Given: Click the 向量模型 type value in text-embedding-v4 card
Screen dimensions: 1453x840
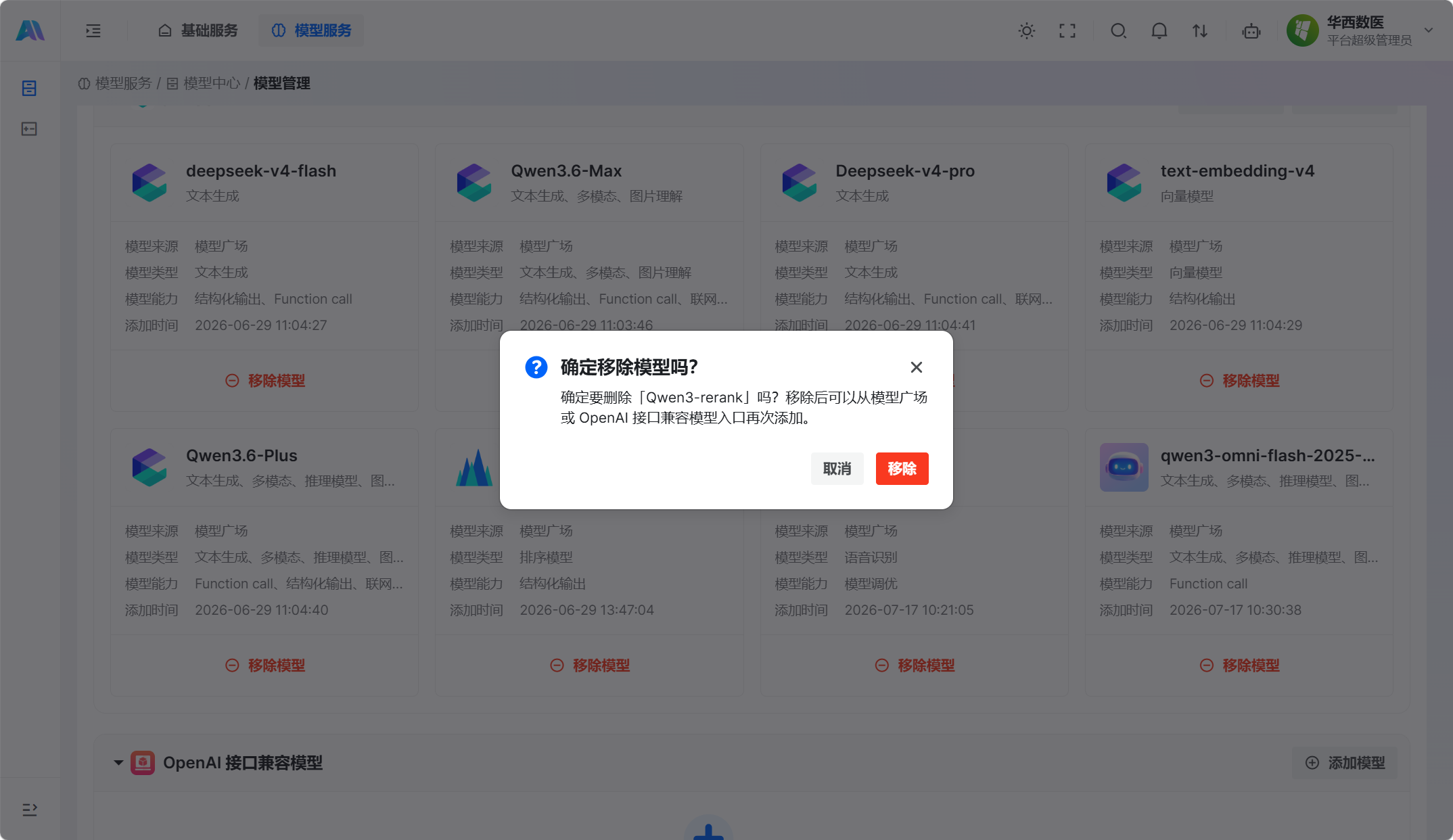Looking at the screenshot, I should pos(1196,273).
